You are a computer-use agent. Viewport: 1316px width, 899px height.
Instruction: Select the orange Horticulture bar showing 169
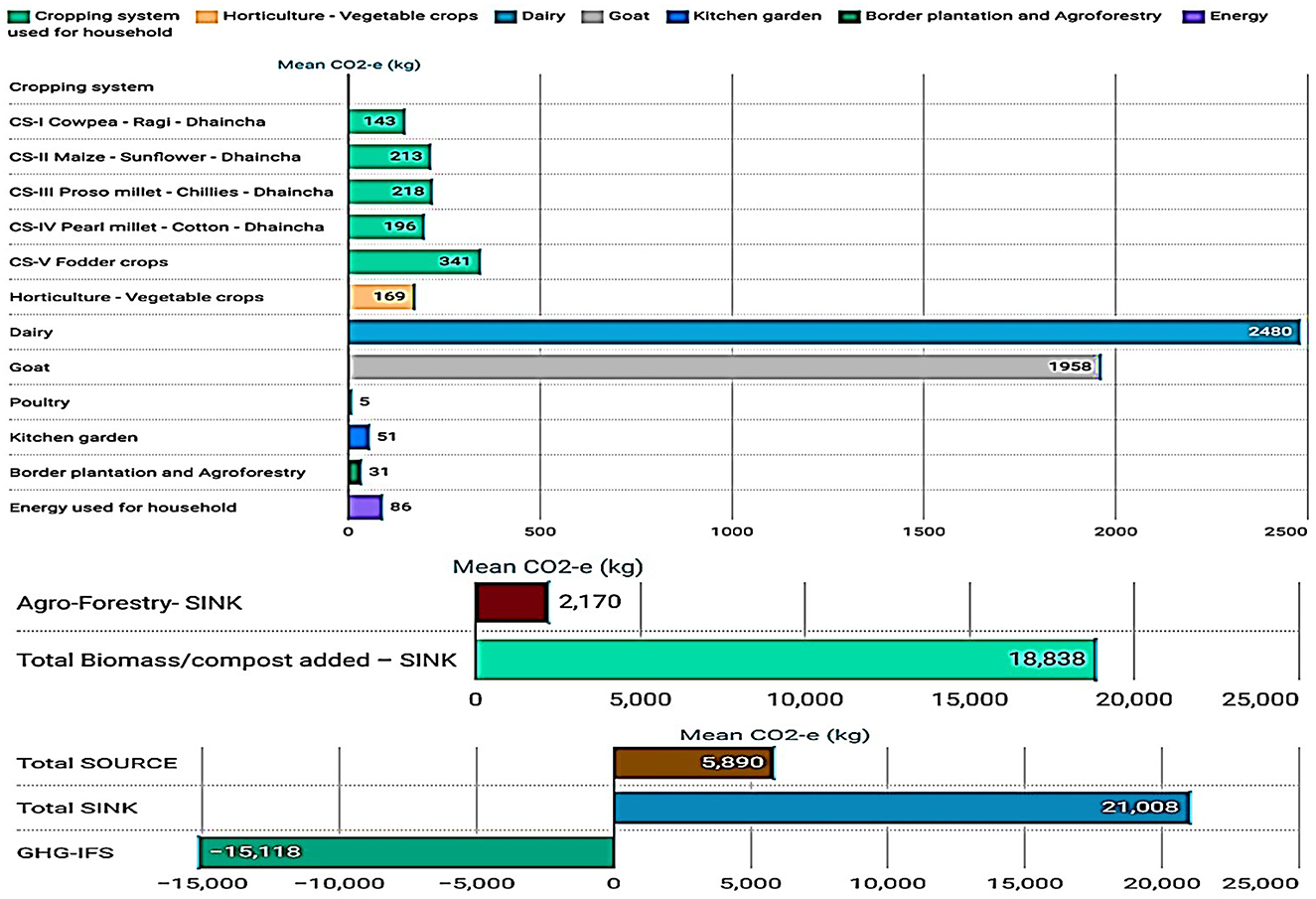[x=381, y=296]
